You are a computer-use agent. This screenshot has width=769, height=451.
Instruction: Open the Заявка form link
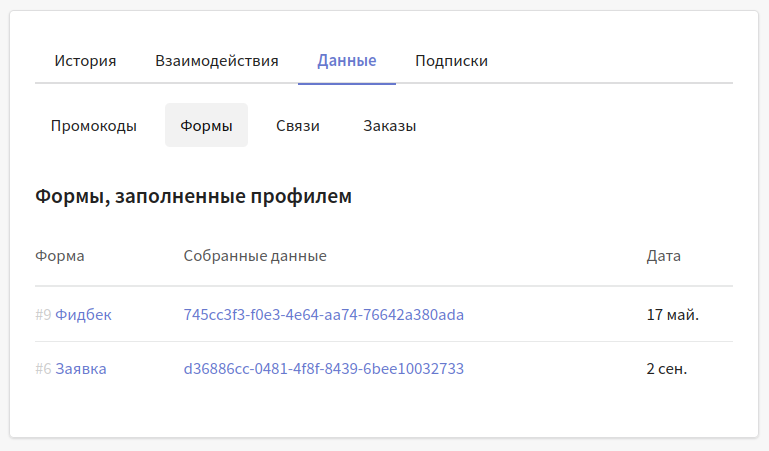[80, 369]
